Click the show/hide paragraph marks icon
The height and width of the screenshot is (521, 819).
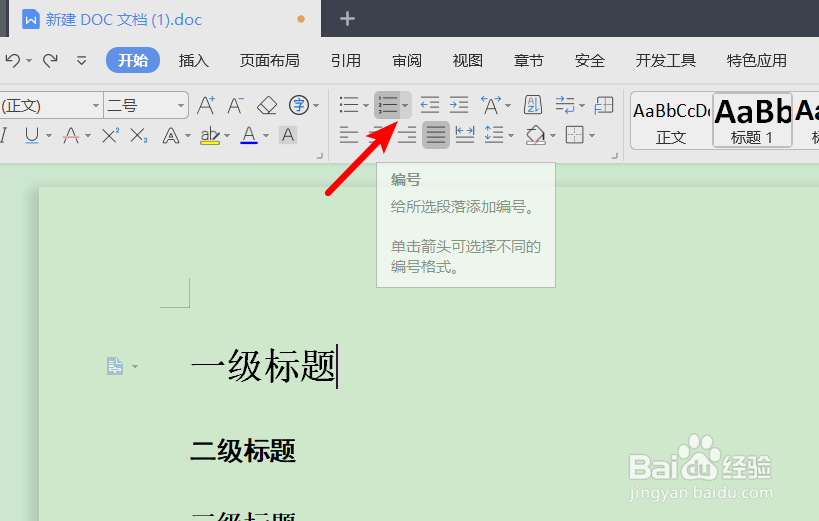[565, 105]
